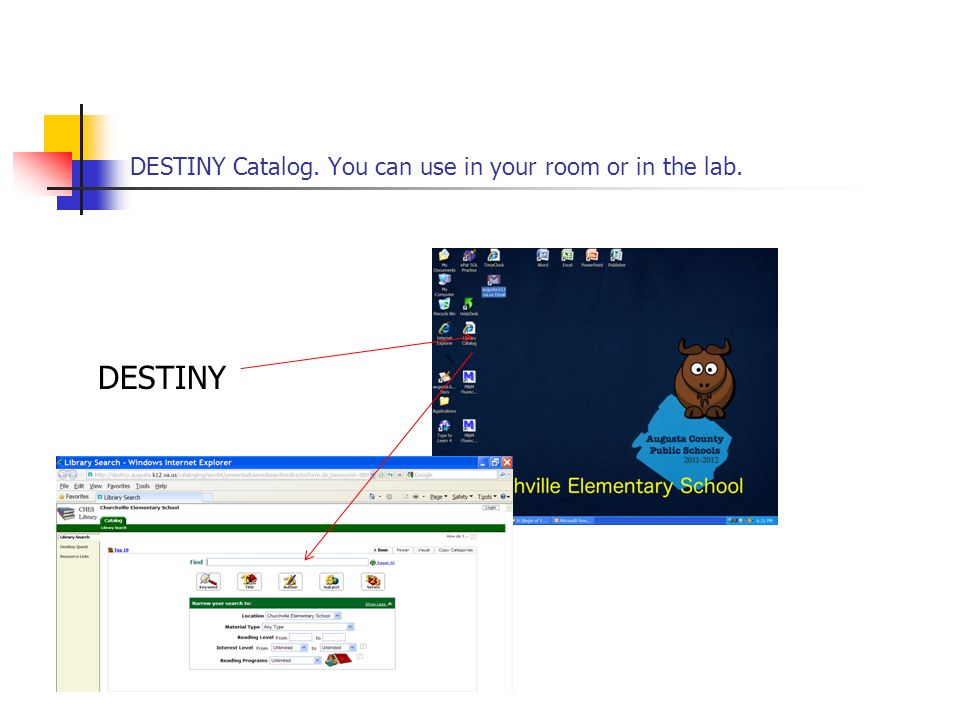Open the Material Type dropdown
Screen dimensions: 960x720
pos(309,626)
